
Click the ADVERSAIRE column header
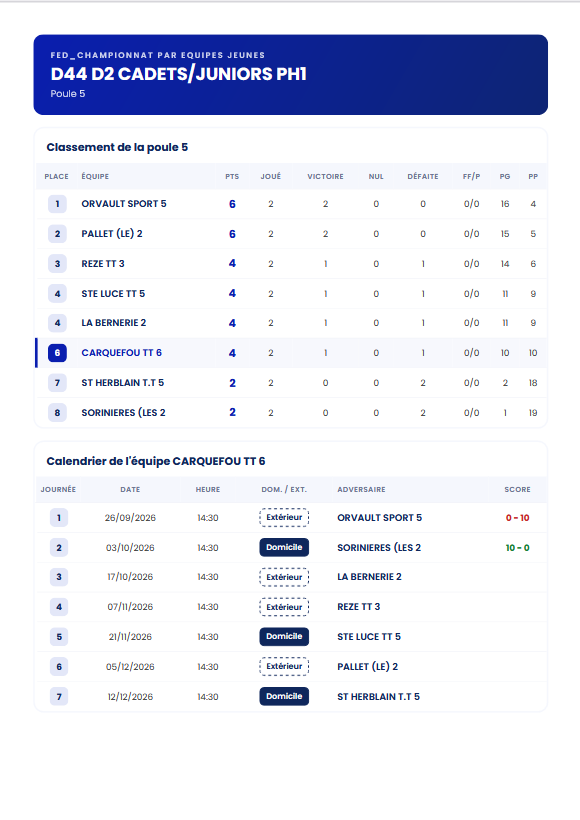tap(361, 489)
